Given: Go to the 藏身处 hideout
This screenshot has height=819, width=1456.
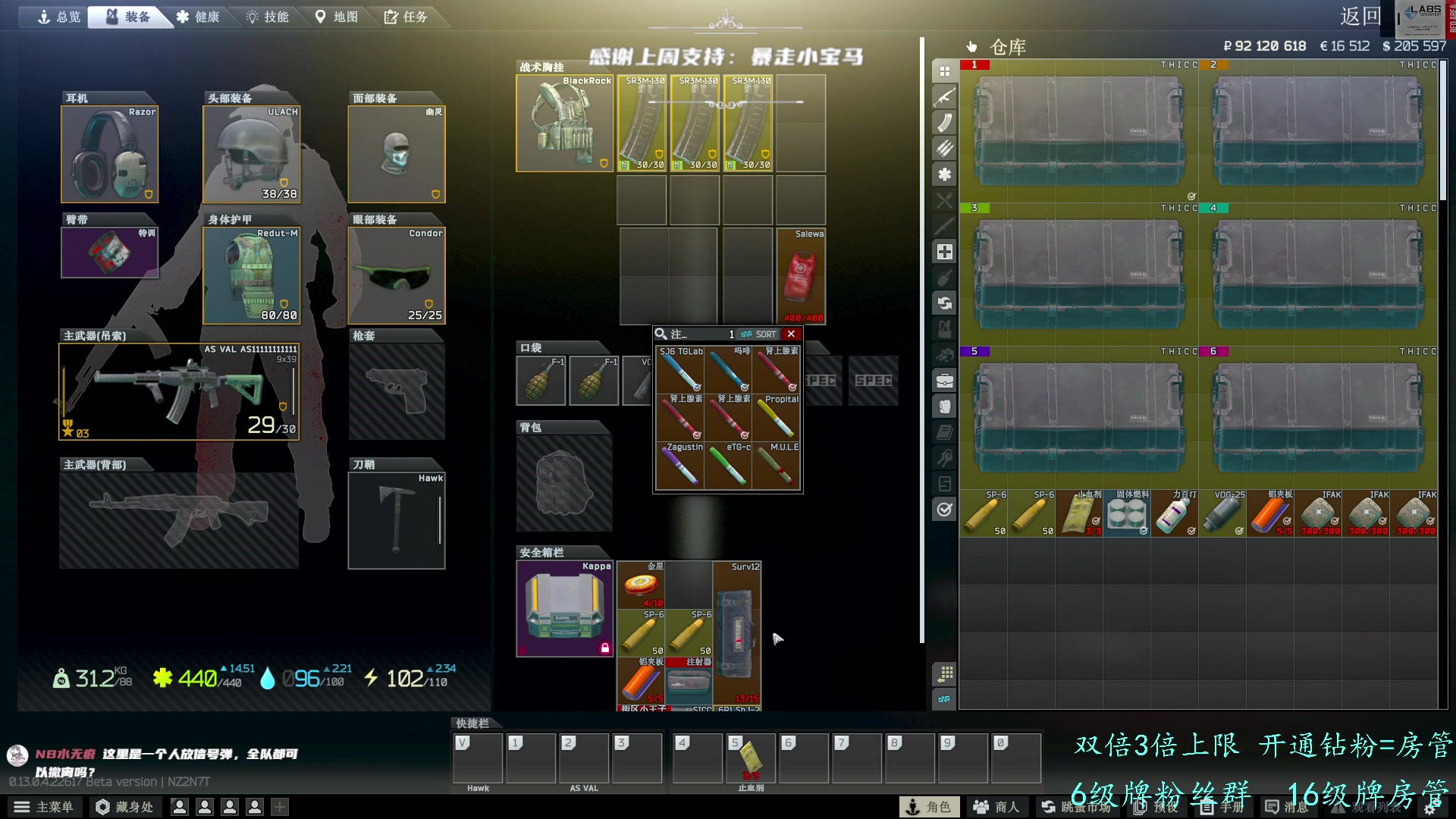Looking at the screenshot, I should [124, 807].
